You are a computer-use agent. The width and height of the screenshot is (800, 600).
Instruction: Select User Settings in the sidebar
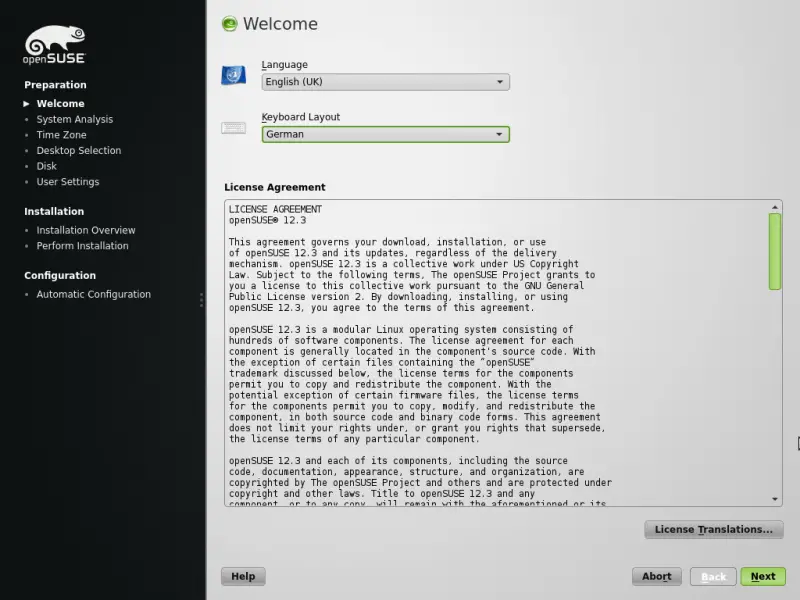[68, 182]
